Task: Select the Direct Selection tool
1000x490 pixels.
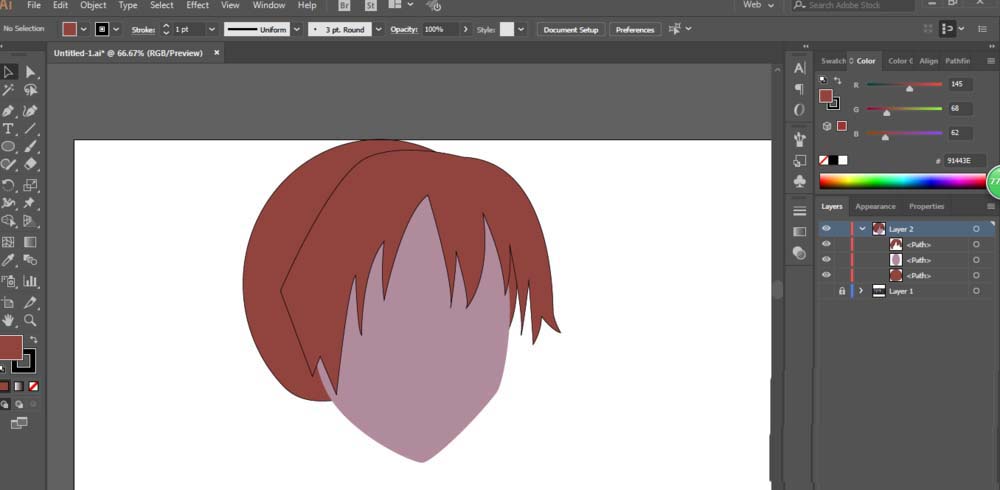Action: [30, 72]
